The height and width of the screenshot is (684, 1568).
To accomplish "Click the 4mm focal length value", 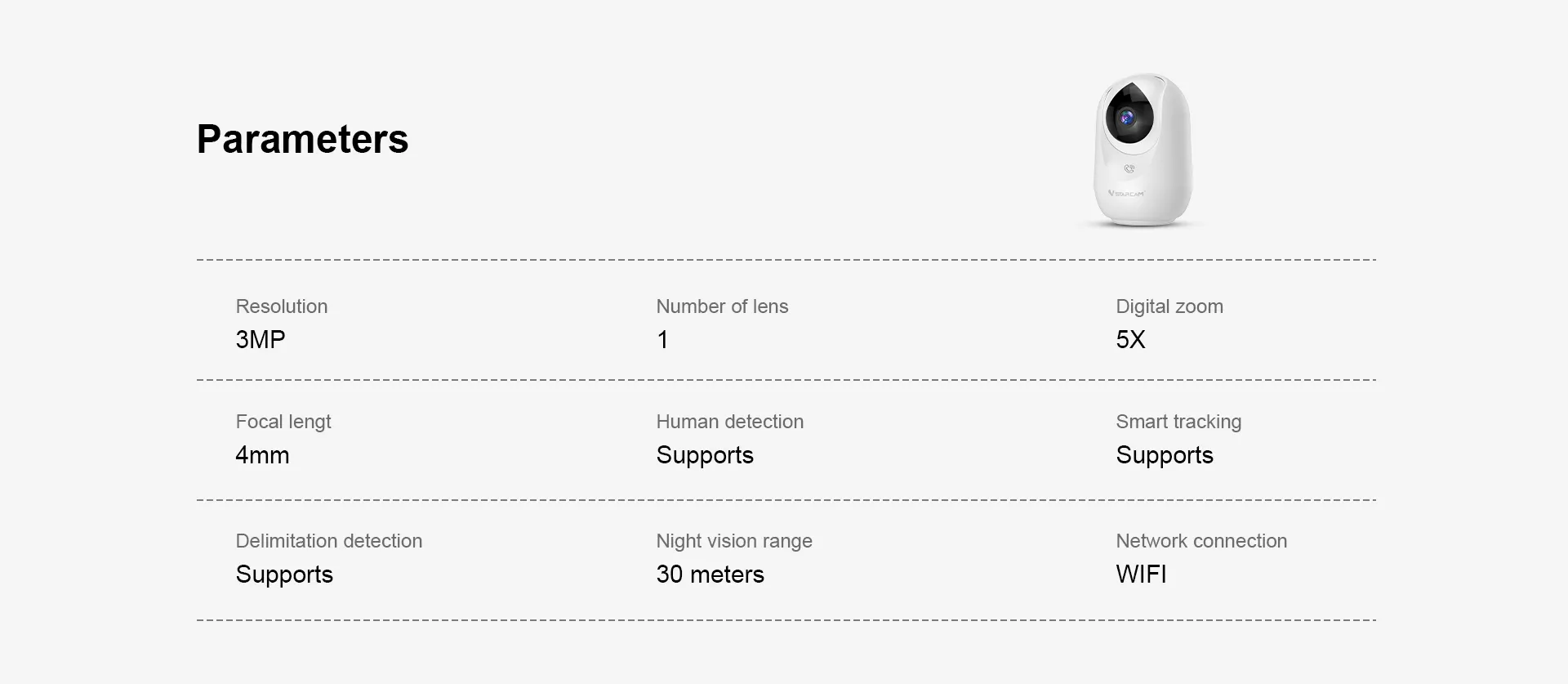I will pyautogui.click(x=262, y=455).
